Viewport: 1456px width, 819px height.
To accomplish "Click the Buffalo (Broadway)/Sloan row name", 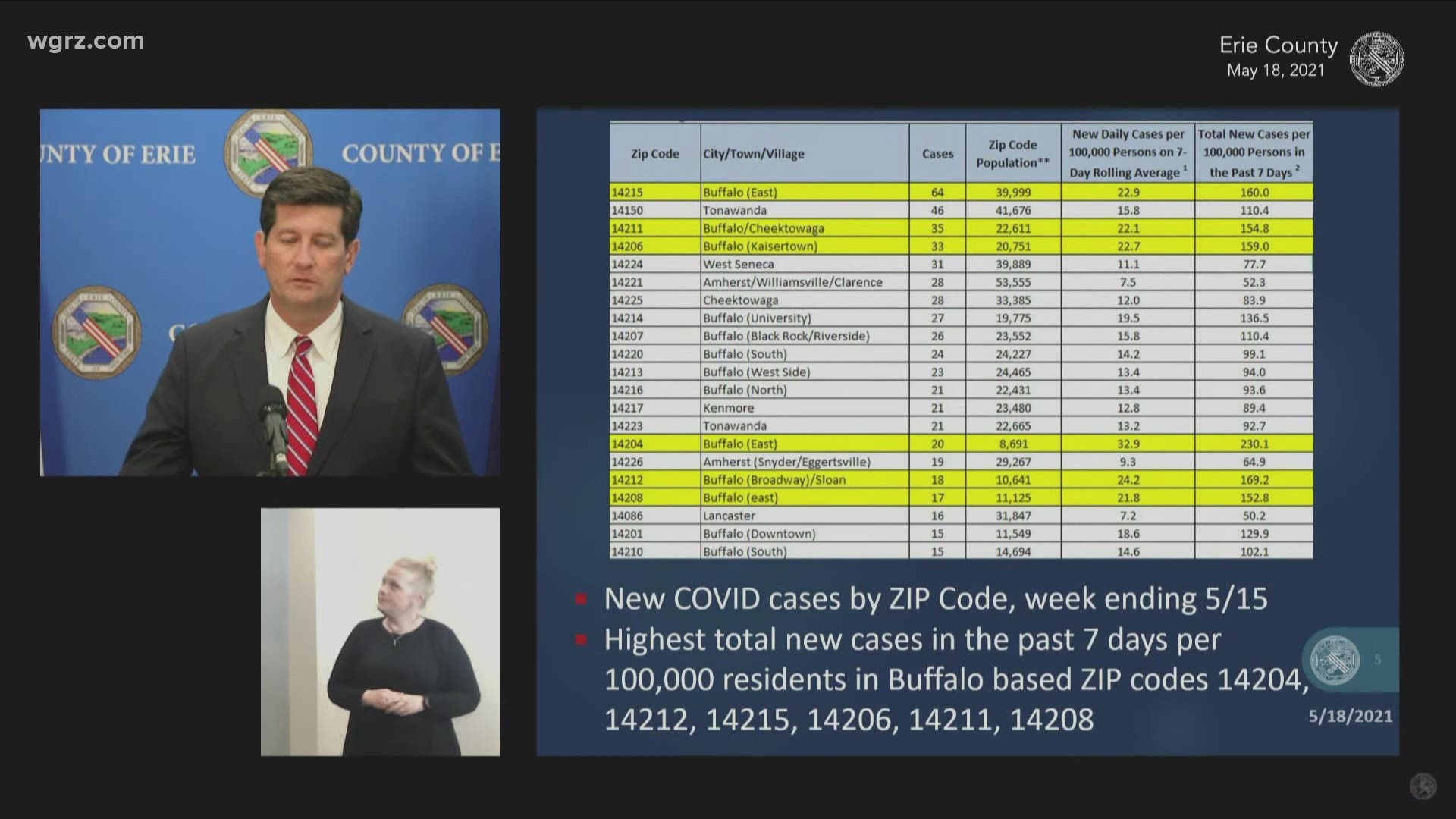I will point(773,480).
